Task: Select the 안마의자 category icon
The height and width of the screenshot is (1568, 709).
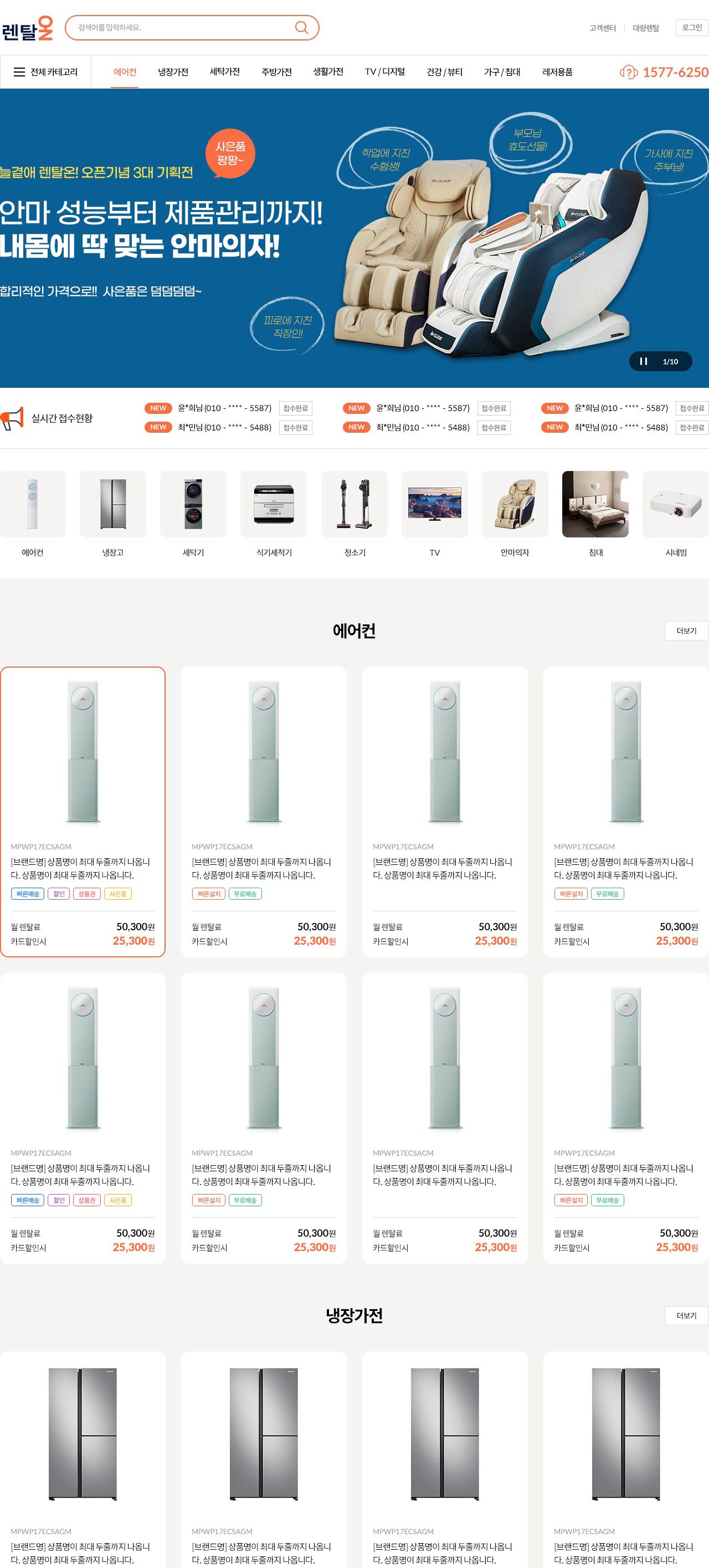Action: [515, 504]
